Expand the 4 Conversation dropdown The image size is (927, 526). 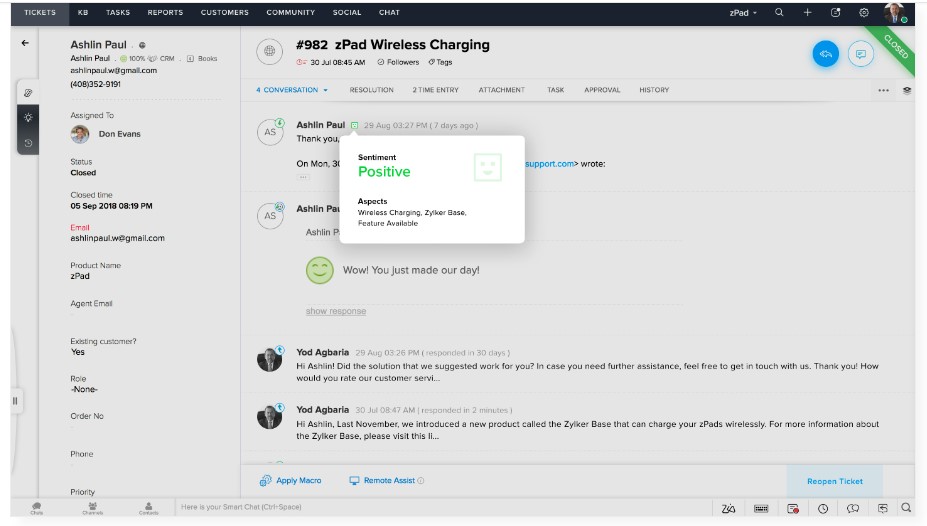(291, 90)
